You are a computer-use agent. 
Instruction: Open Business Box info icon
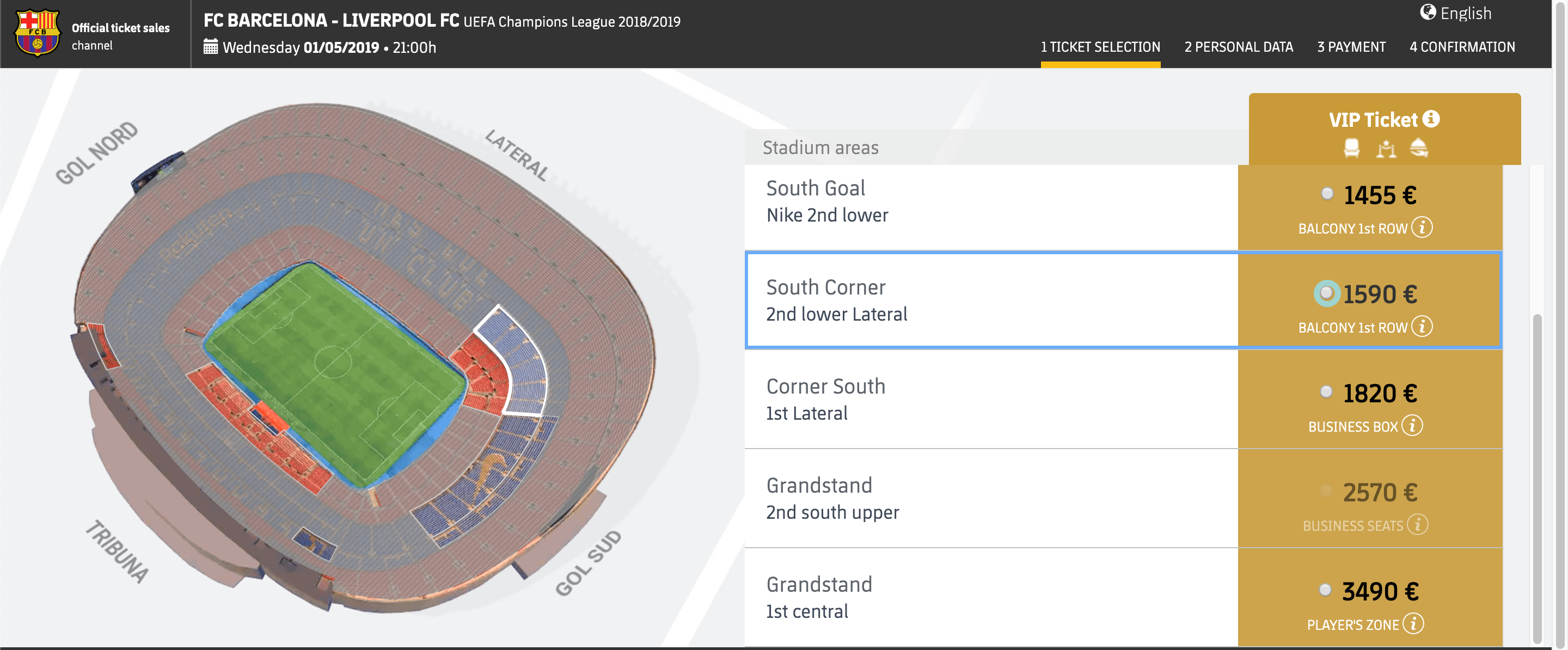pyautogui.click(x=1412, y=425)
